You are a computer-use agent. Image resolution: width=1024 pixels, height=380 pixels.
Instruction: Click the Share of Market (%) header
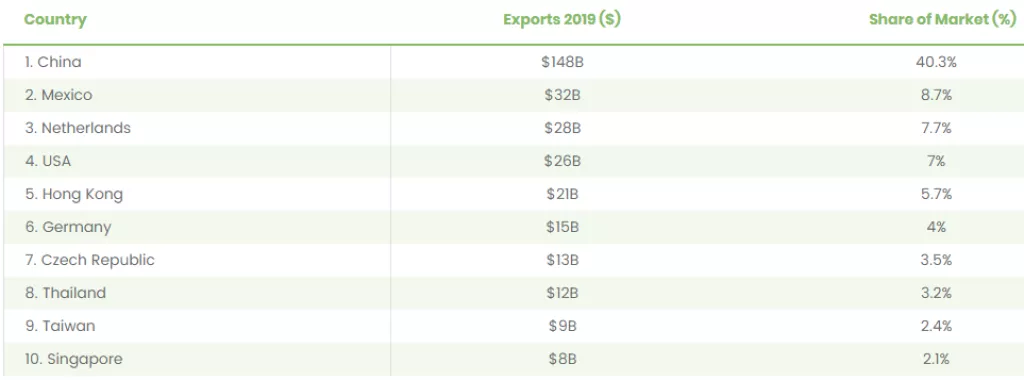(x=942, y=20)
